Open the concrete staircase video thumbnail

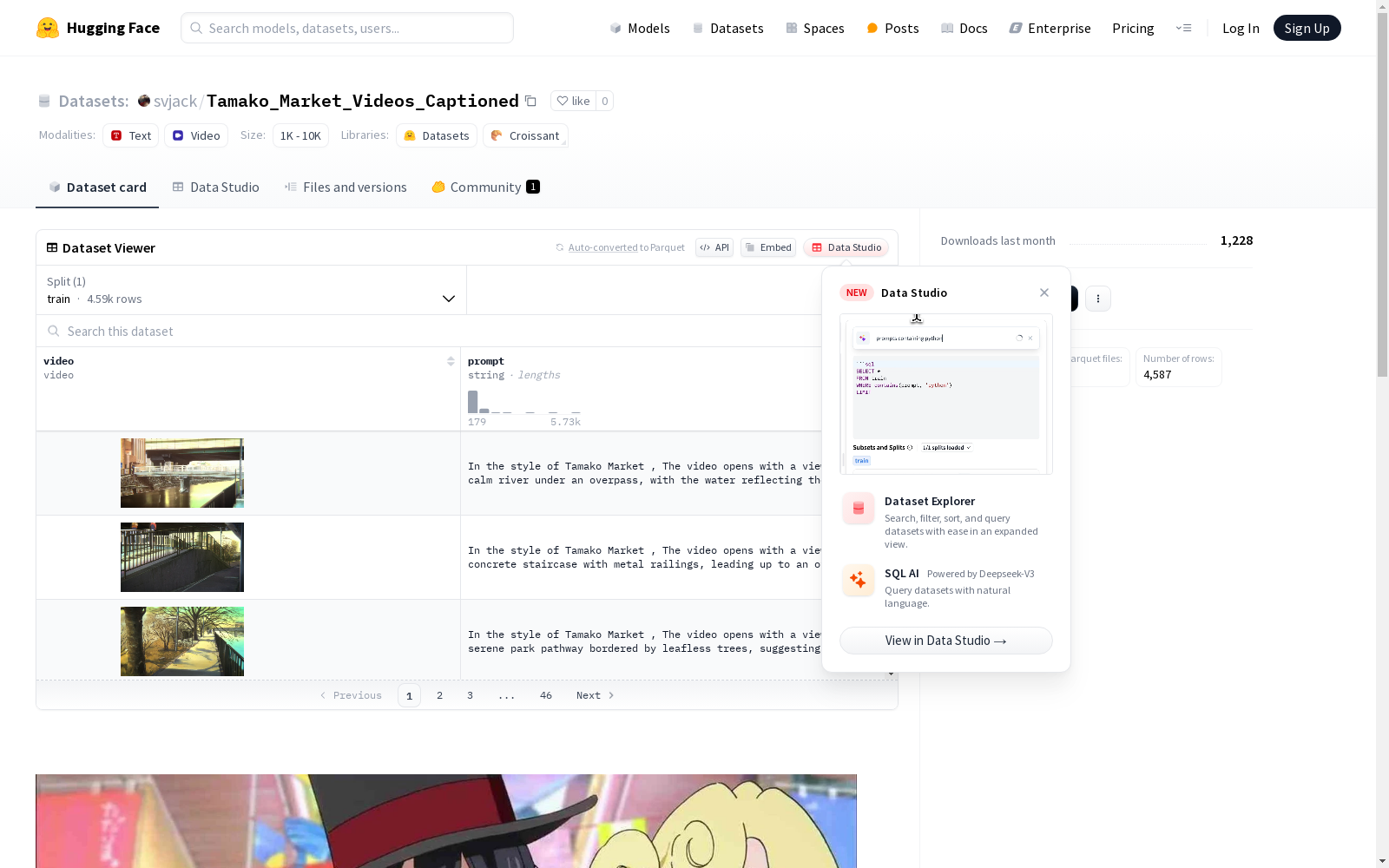[x=182, y=557]
